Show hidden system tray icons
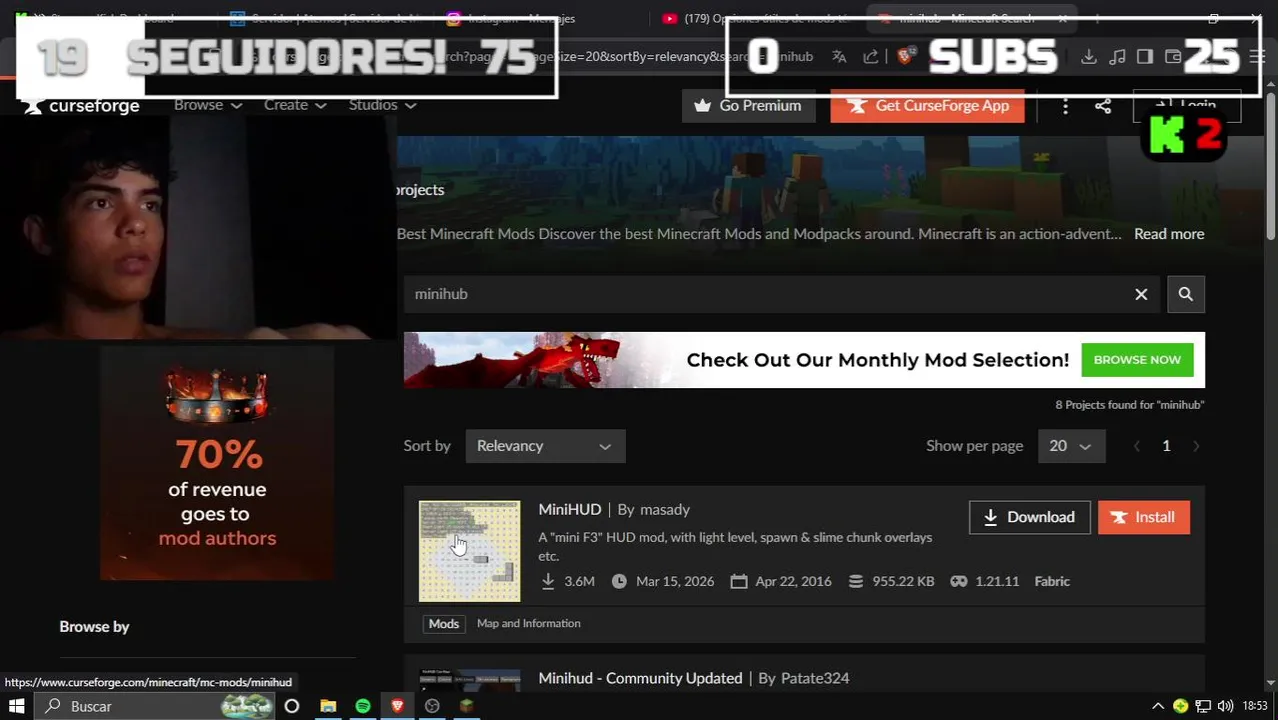 tap(1158, 706)
